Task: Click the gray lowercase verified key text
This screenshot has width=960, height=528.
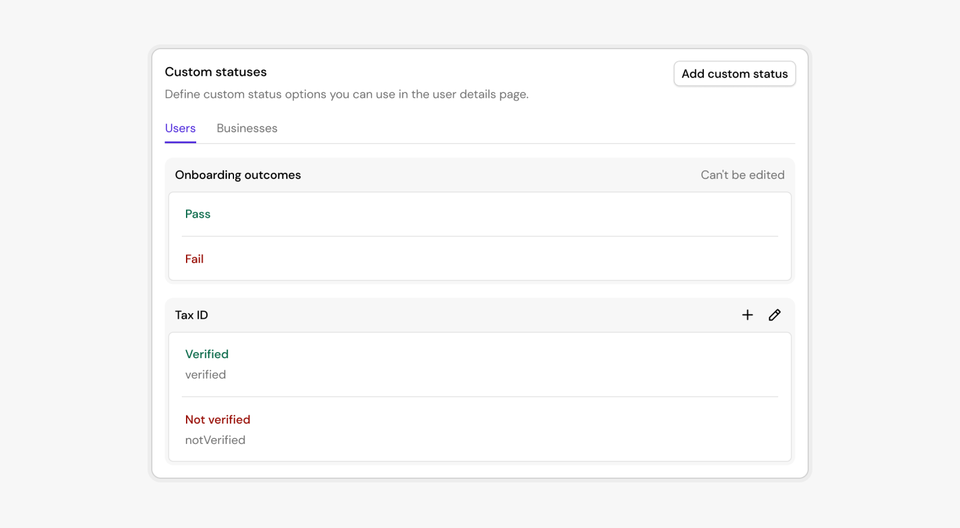Action: 205,375
